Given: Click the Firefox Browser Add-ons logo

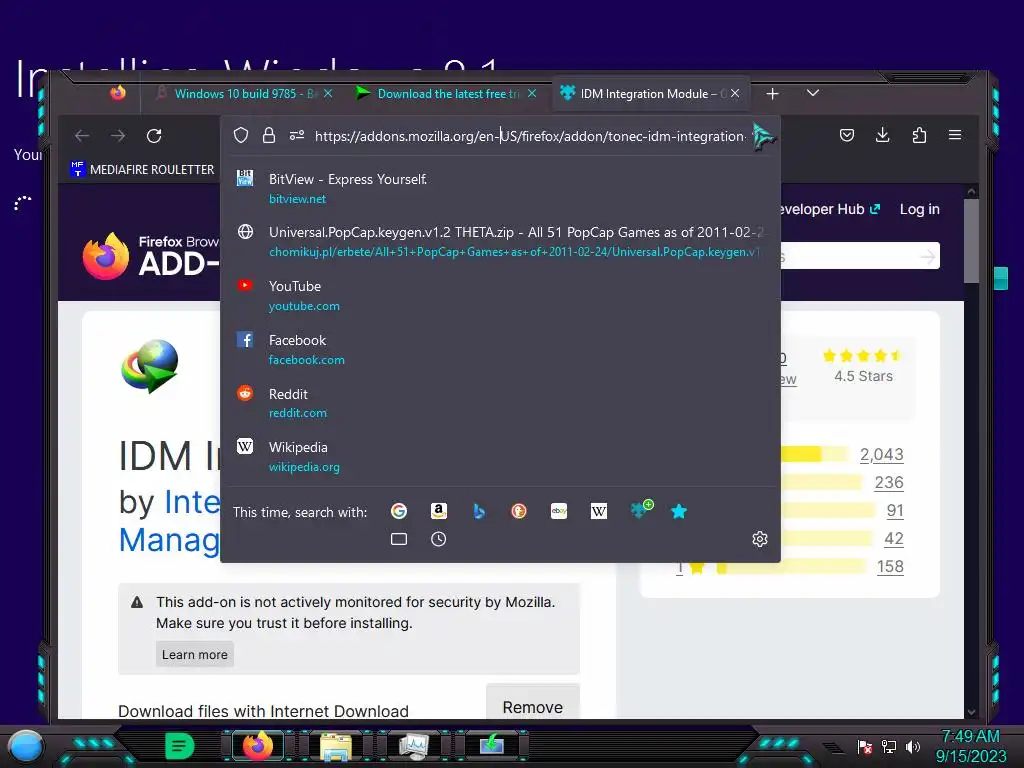Looking at the screenshot, I should click(152, 256).
